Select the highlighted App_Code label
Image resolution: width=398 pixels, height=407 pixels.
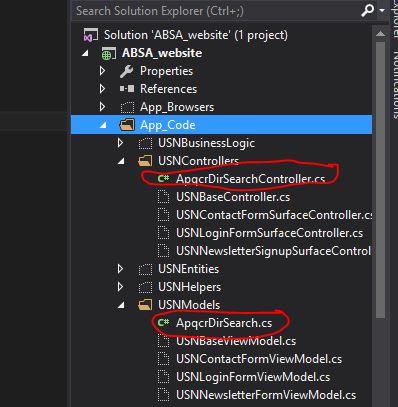168,125
